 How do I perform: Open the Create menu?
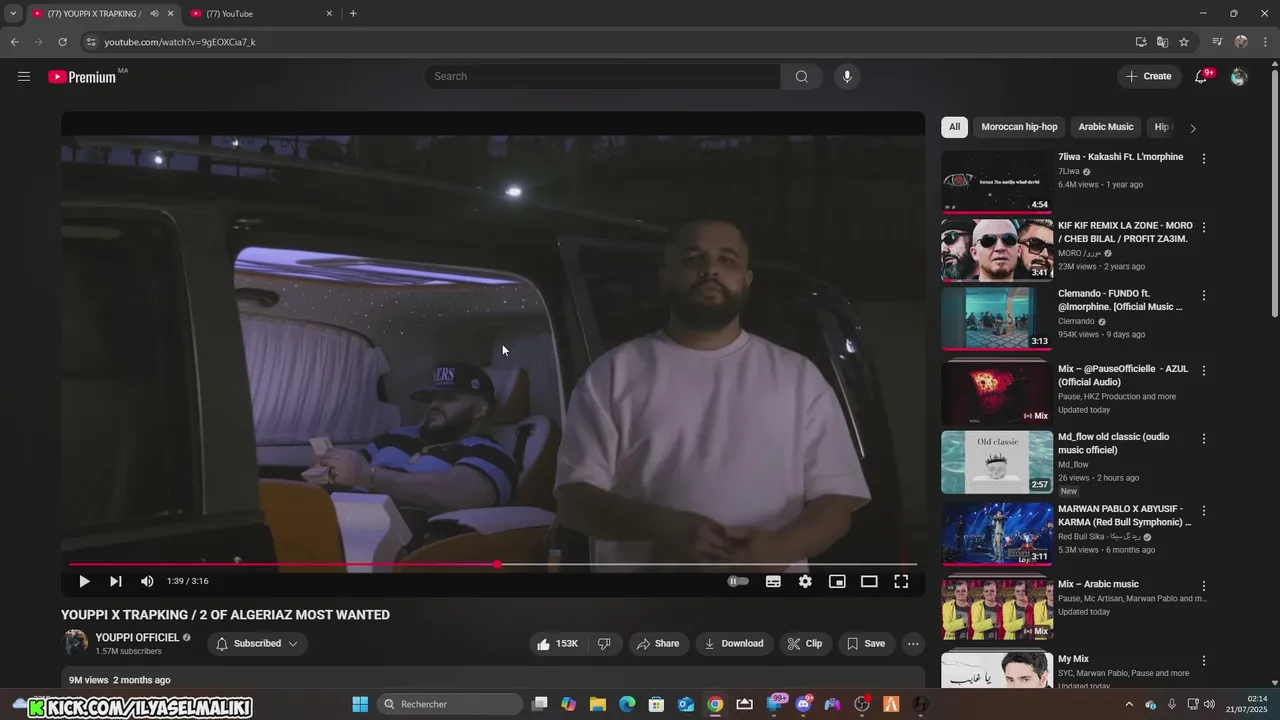click(1148, 76)
